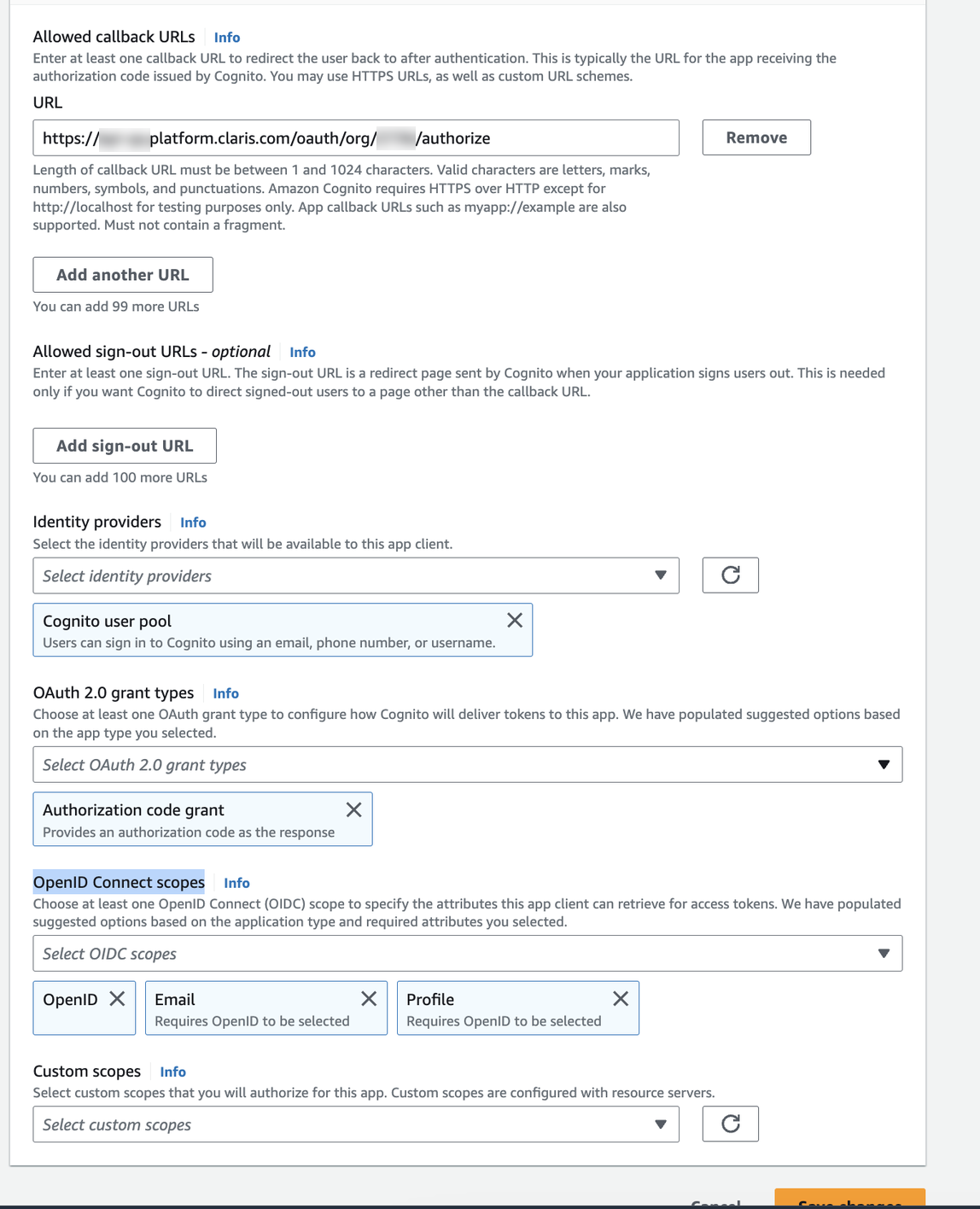Refresh the identity providers list

pyautogui.click(x=730, y=575)
